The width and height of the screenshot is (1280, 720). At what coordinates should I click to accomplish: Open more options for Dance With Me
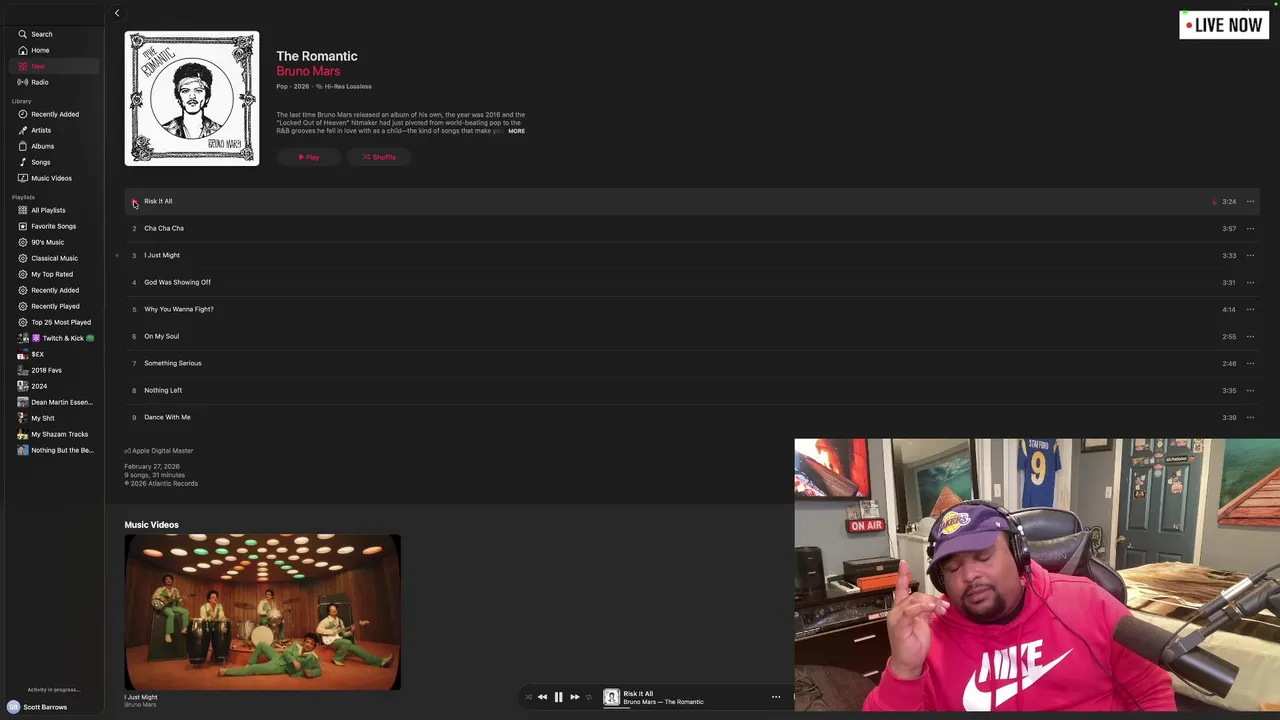pos(1250,417)
